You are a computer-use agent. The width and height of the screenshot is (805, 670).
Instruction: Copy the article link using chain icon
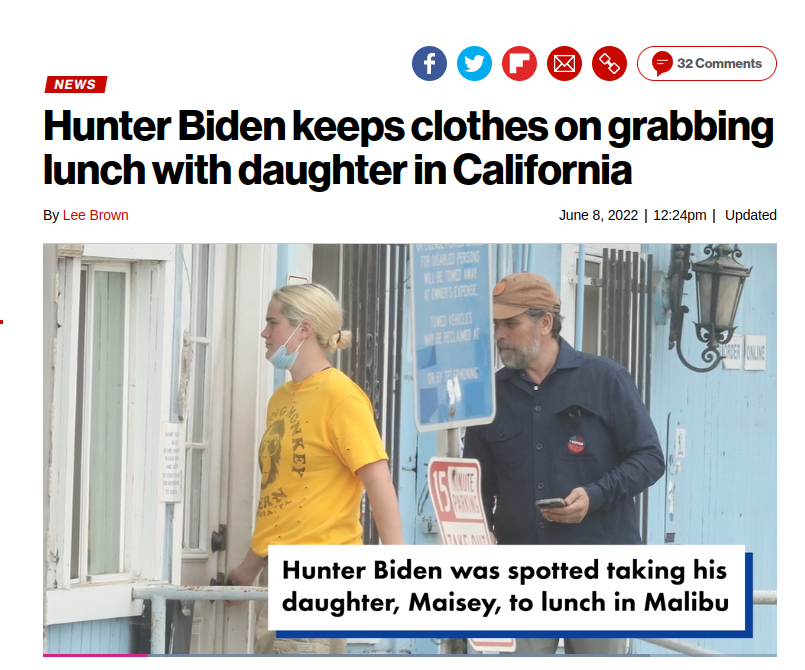pos(609,64)
